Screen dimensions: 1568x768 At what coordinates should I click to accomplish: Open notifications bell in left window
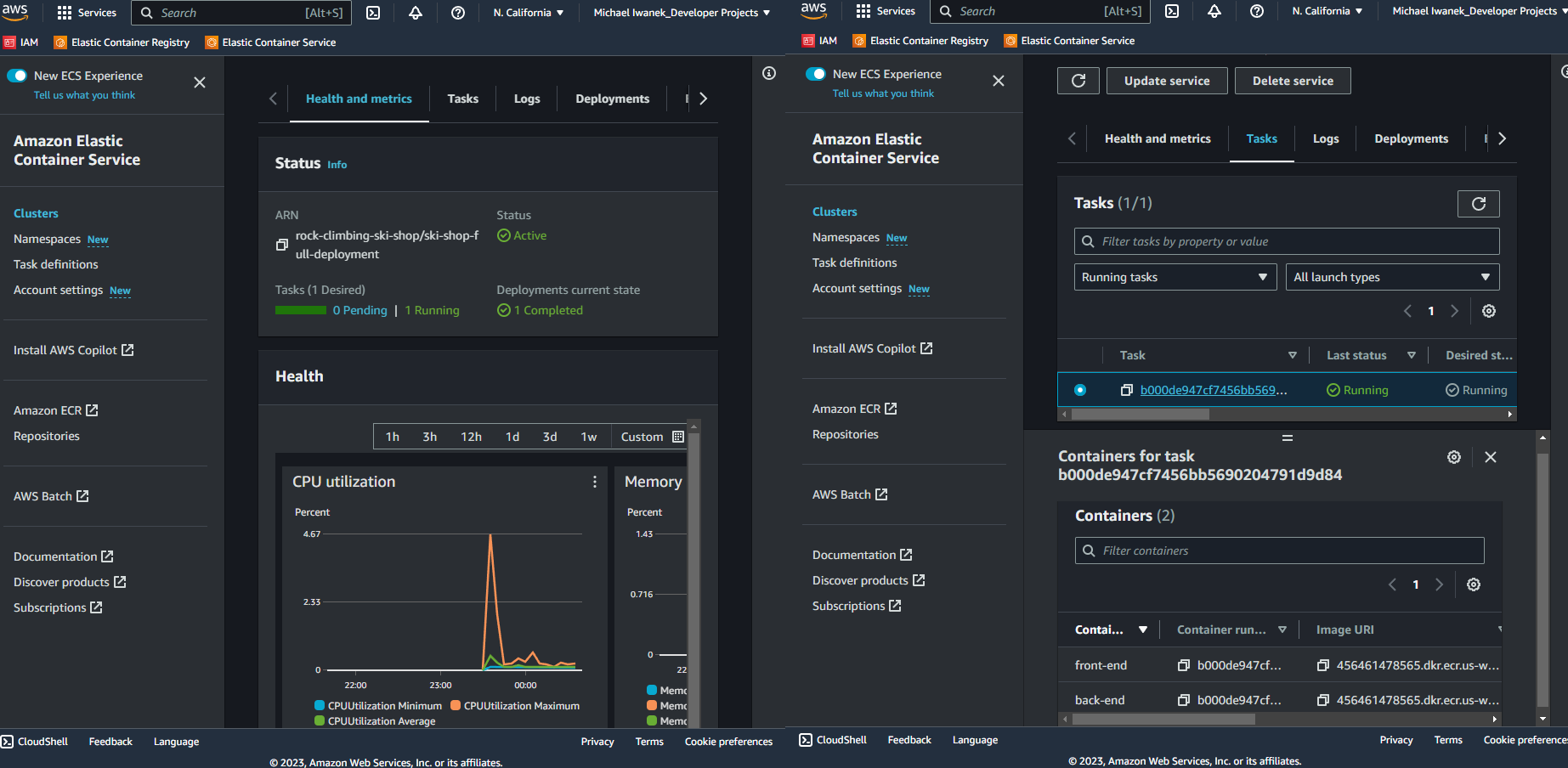pyautogui.click(x=416, y=13)
